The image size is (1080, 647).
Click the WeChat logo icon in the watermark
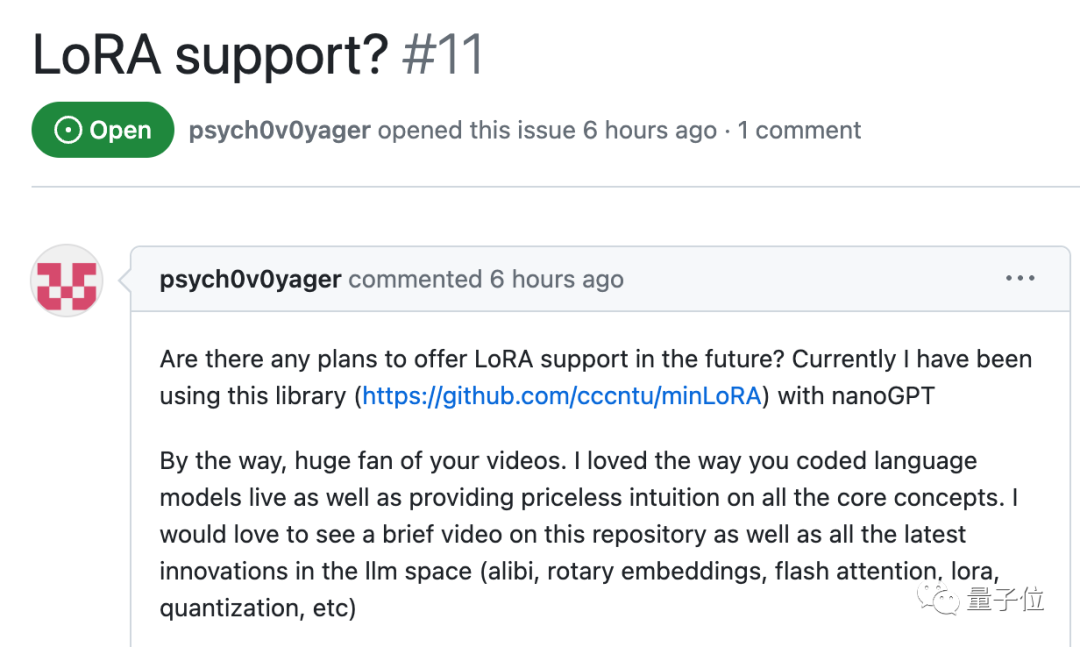tap(938, 598)
